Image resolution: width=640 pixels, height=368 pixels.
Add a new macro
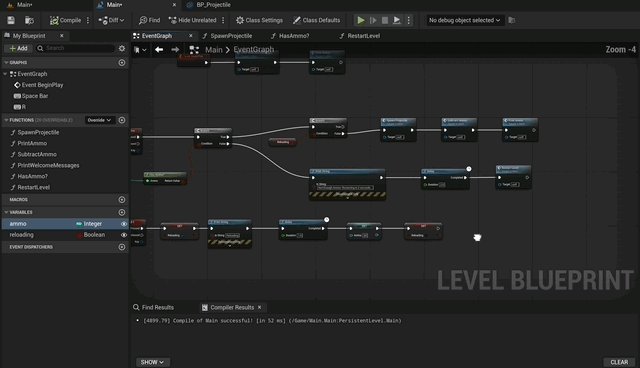(122, 200)
